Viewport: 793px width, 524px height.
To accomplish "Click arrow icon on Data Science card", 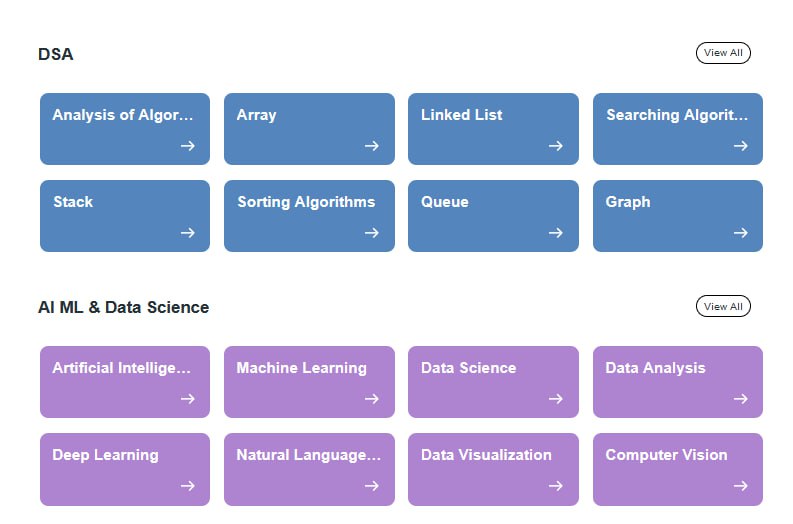I will (x=556, y=399).
